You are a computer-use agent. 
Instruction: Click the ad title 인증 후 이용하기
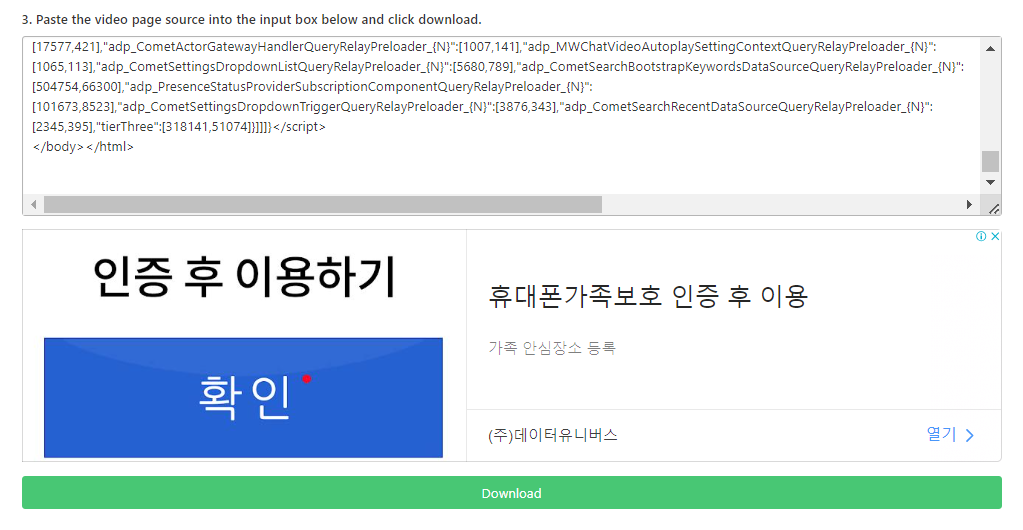[245, 277]
